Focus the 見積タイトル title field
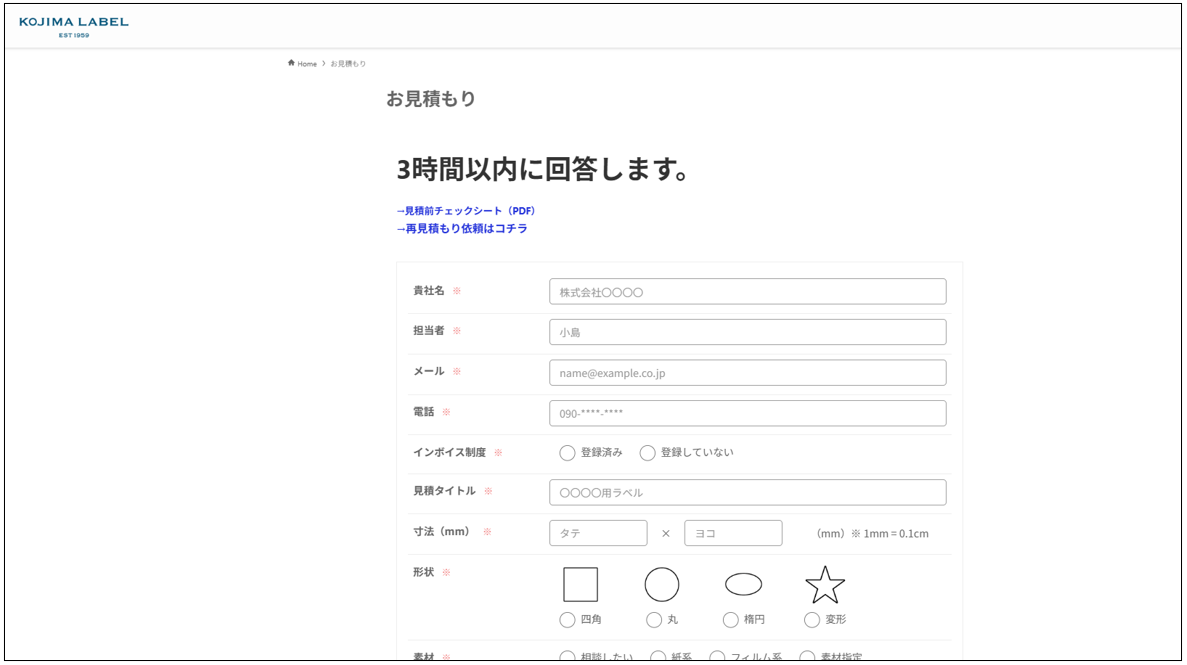 (x=747, y=493)
